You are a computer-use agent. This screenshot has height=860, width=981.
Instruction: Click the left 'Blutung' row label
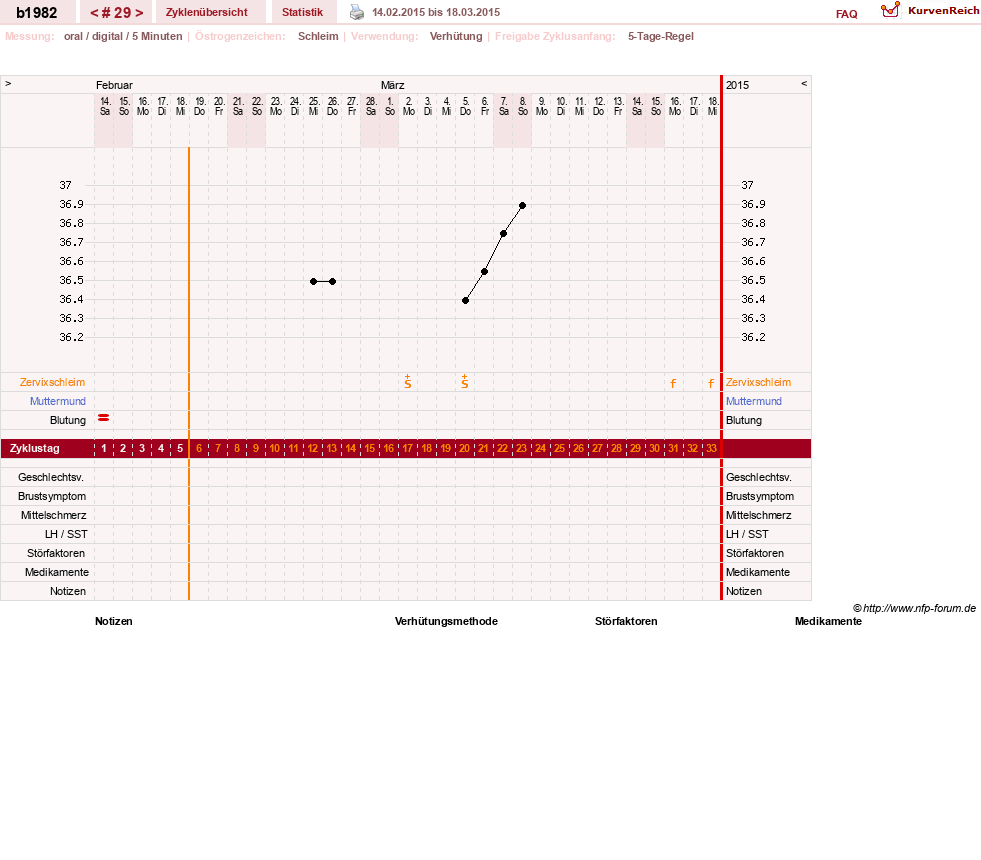(68, 420)
